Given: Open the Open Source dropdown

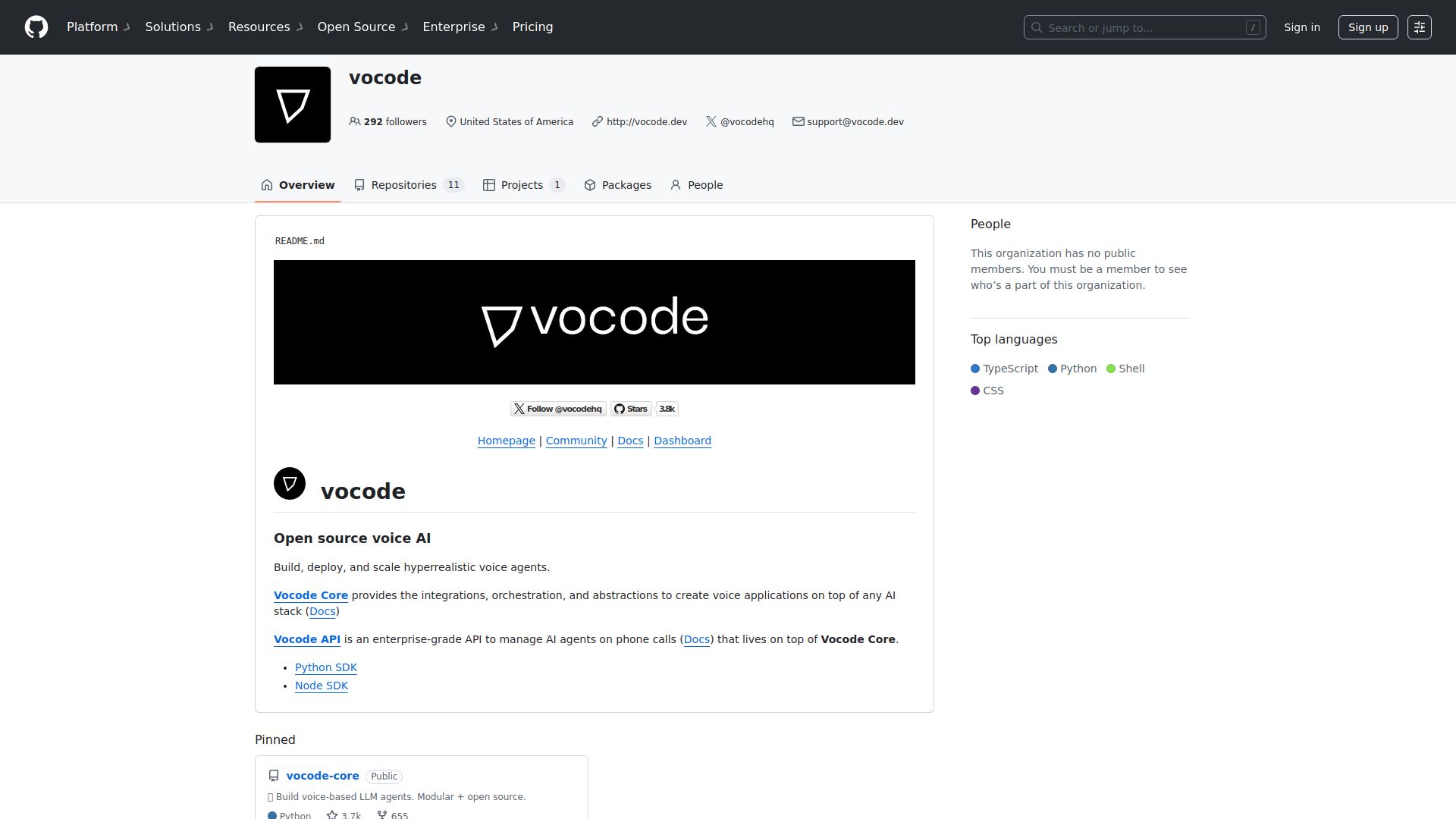Looking at the screenshot, I should click(x=356, y=27).
